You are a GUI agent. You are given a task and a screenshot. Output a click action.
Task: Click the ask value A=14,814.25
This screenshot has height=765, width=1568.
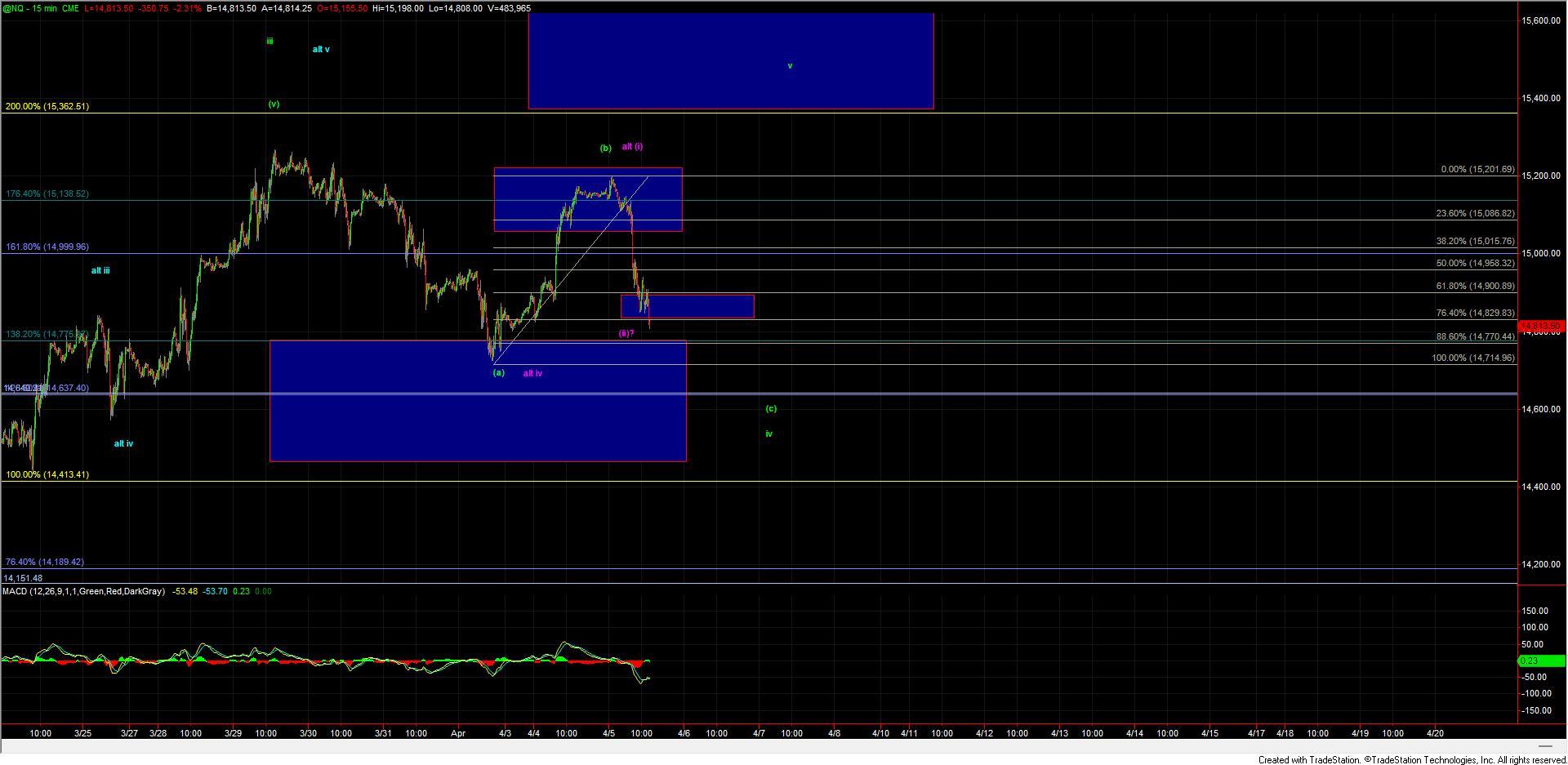tap(286, 8)
